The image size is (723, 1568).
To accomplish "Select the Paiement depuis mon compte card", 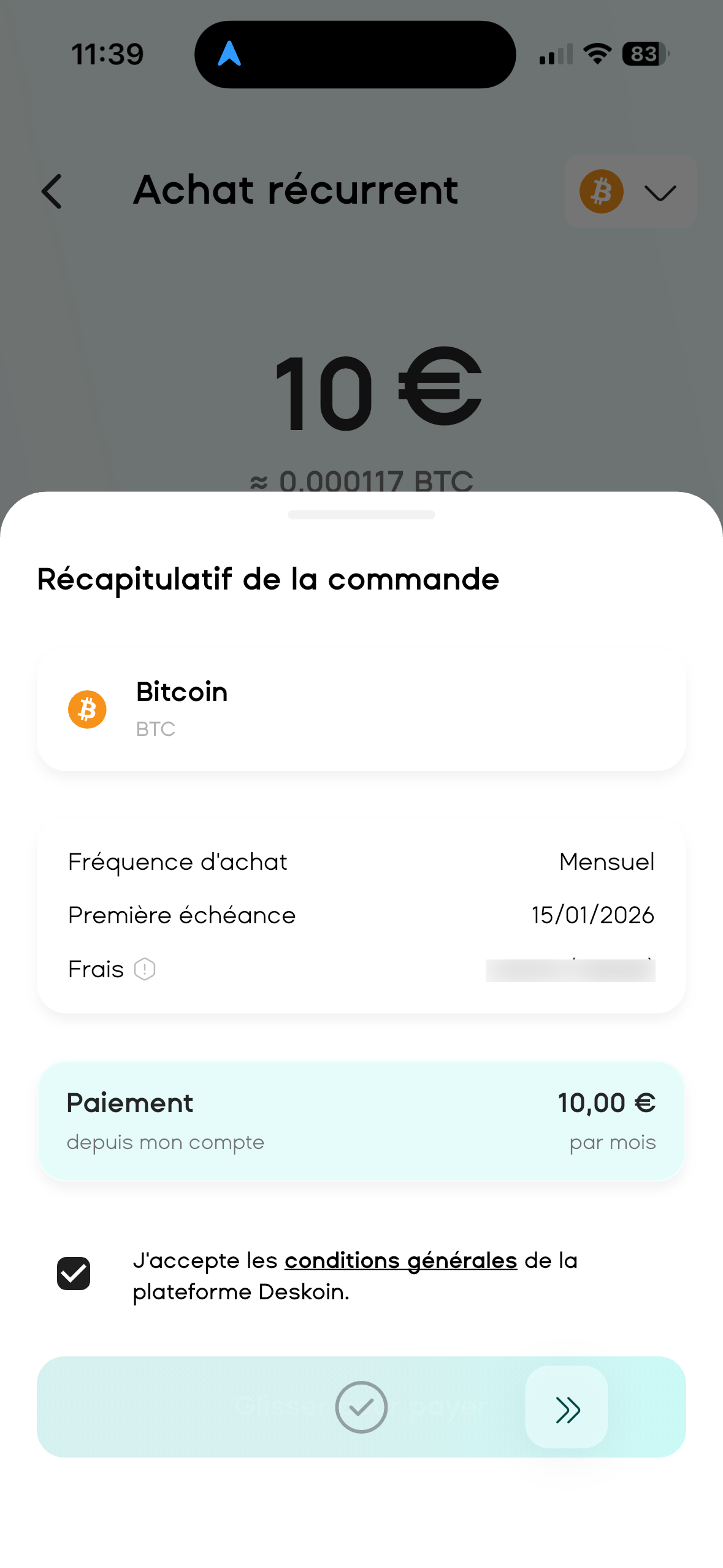I will (361, 1121).
